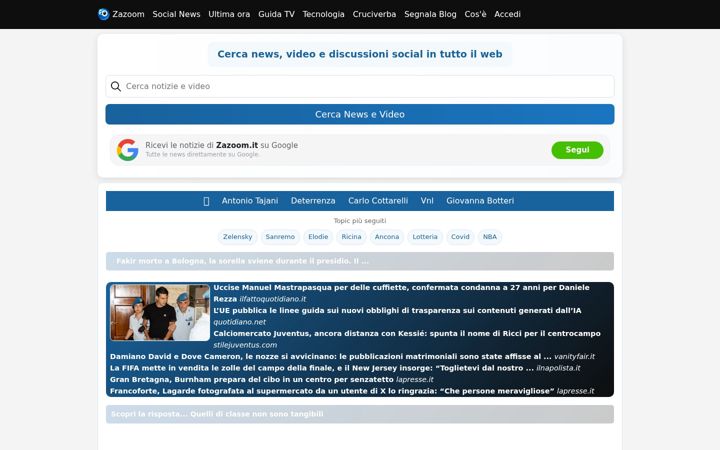The image size is (720, 450).
Task: Open Social News in the top menu
Action: tap(176, 14)
